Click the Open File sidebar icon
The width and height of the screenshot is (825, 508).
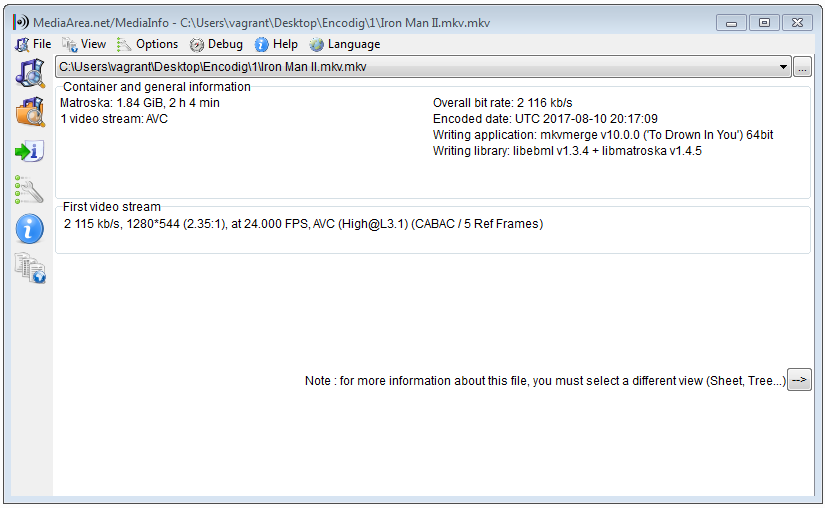30,73
